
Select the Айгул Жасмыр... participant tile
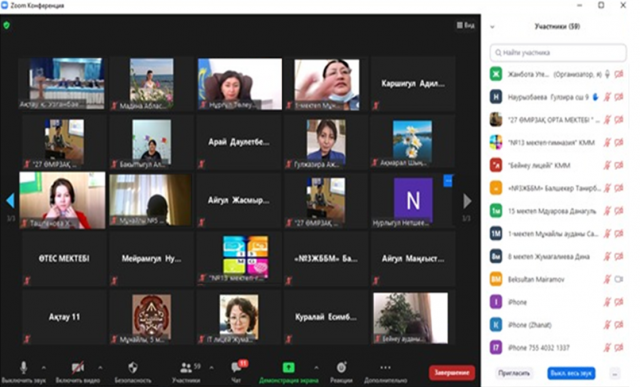pyautogui.click(x=239, y=200)
